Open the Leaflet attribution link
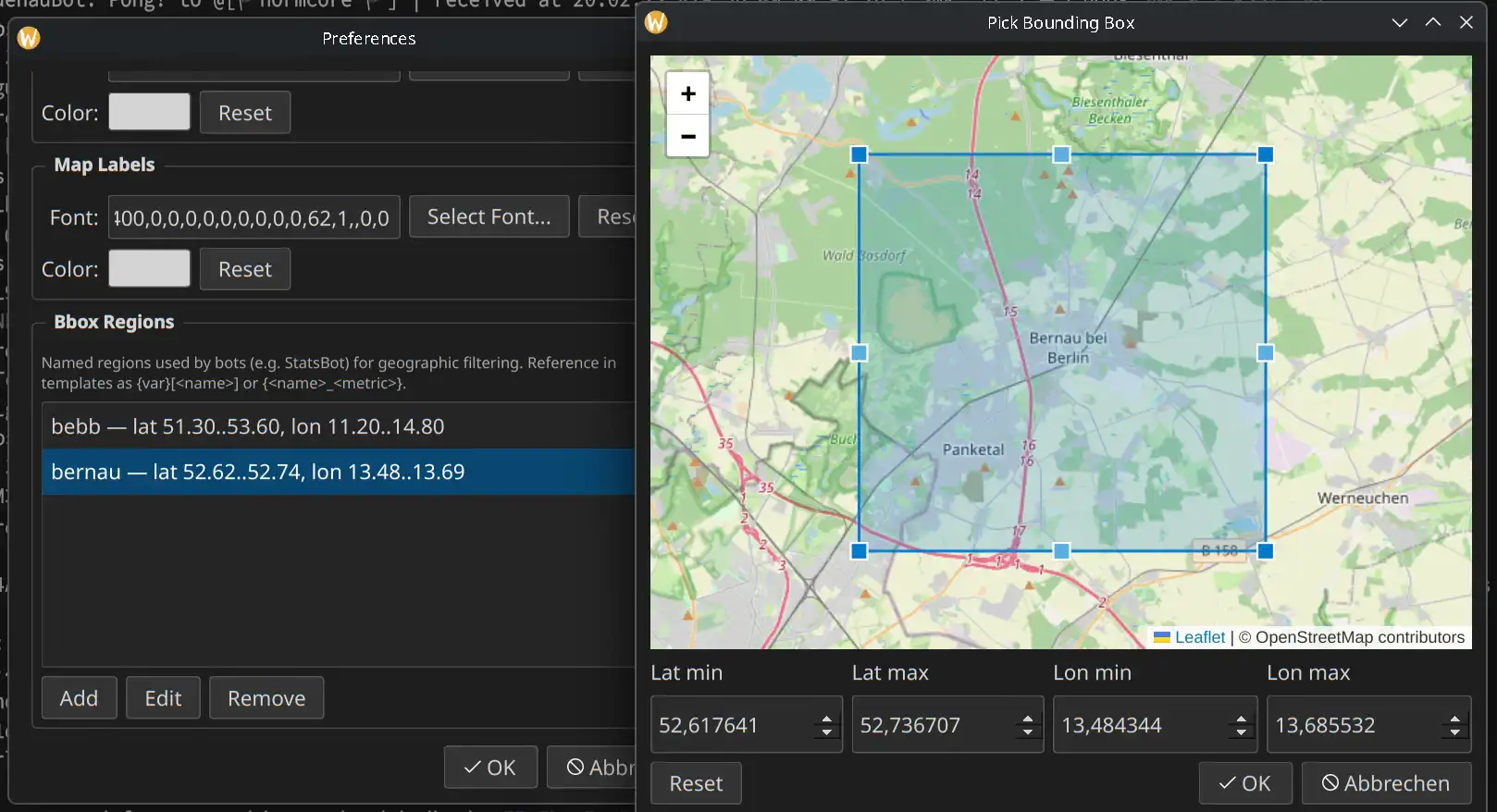Viewport: 1497px width, 812px height. (1199, 637)
